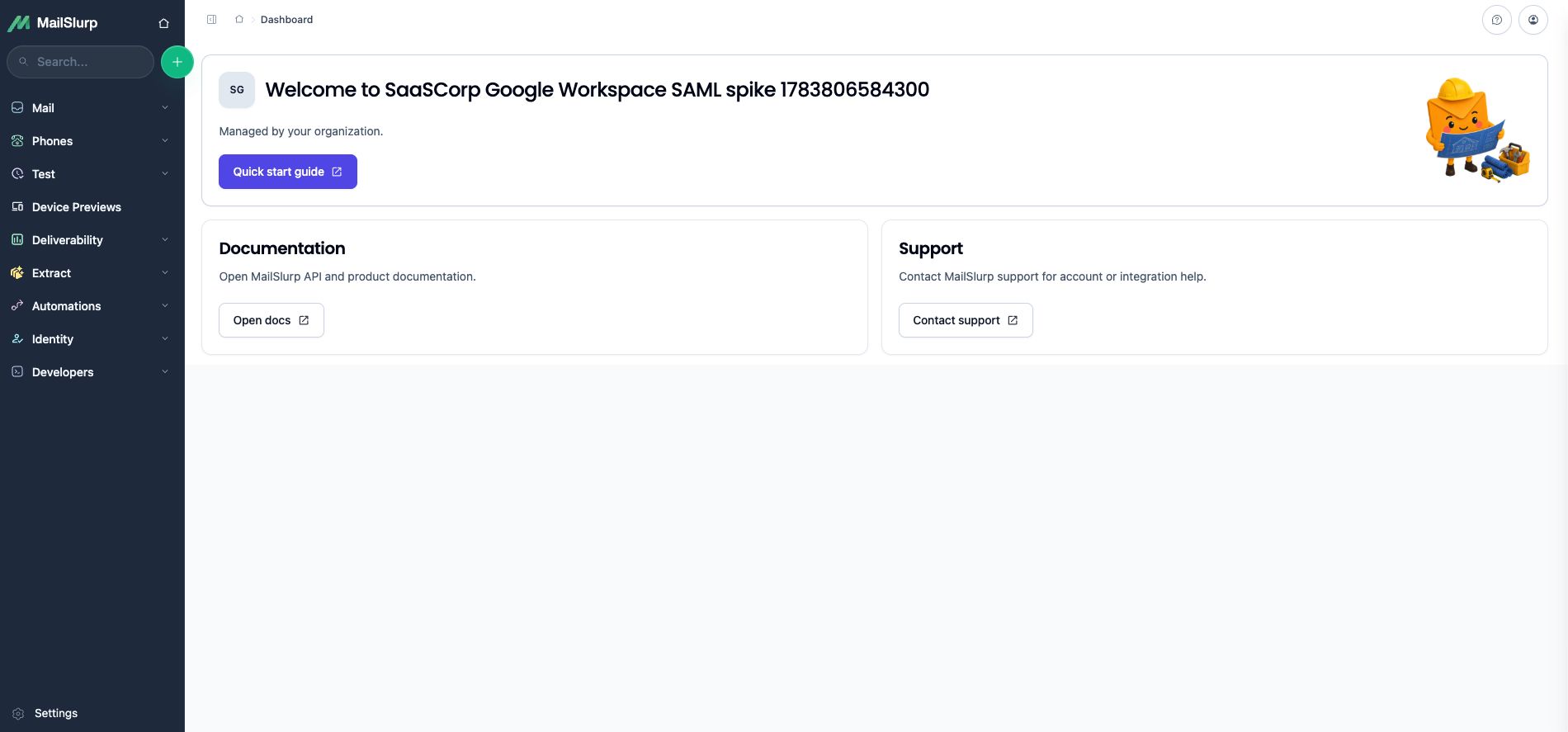Click the Test sidebar icon

pyautogui.click(x=17, y=174)
